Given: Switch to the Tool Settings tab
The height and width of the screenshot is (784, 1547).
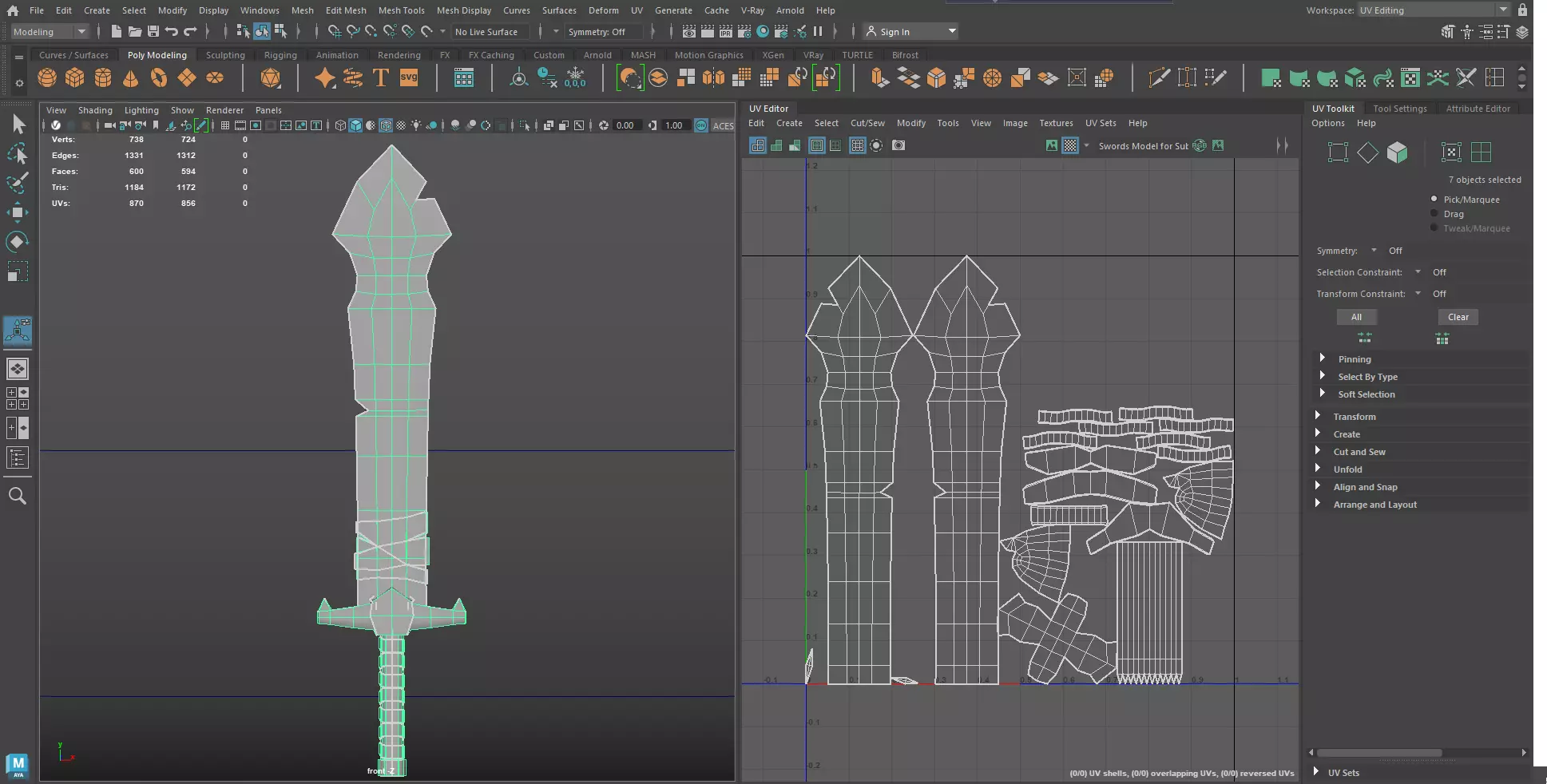Looking at the screenshot, I should [1400, 109].
